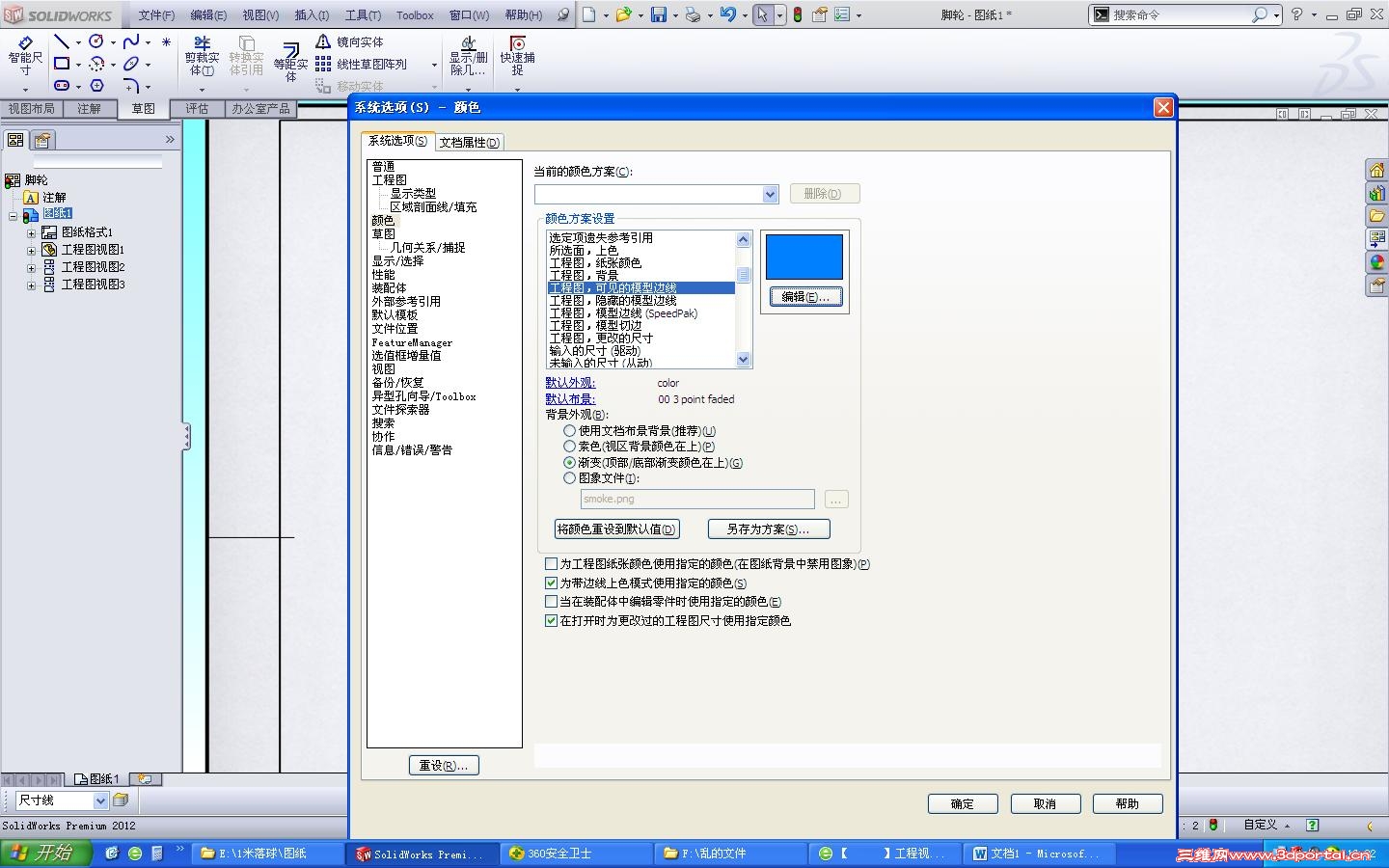1389x868 pixels.
Task: Open the FeatureManager design tree tab
Action: click(15, 140)
